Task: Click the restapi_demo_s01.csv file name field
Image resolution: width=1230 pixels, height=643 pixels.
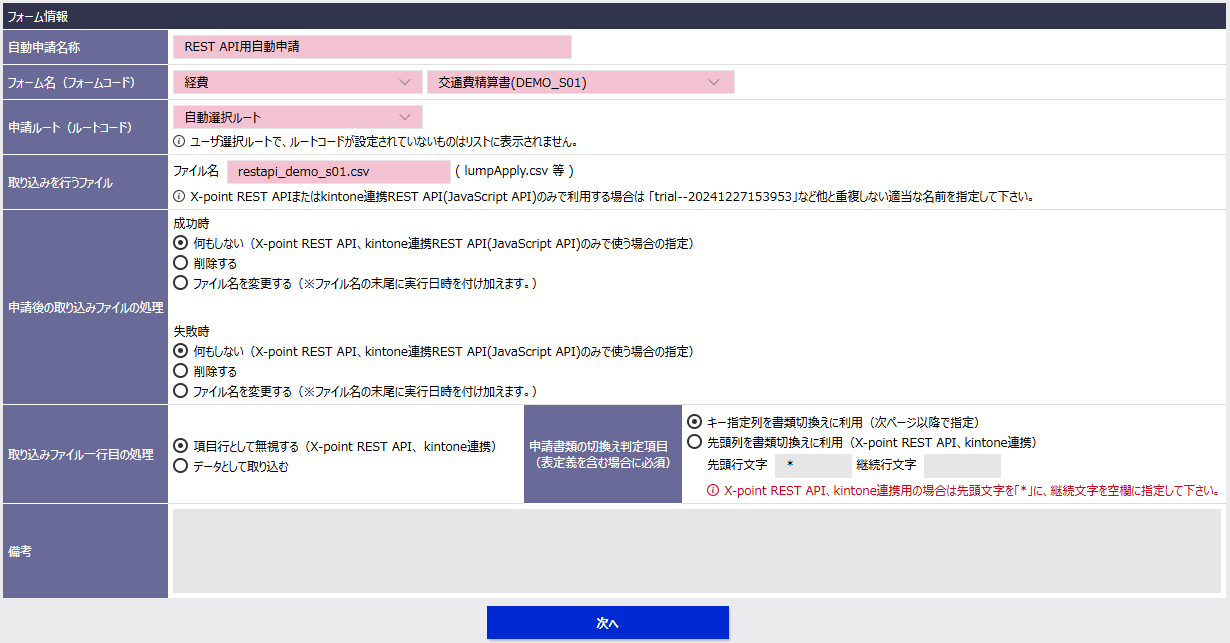Action: point(337,171)
